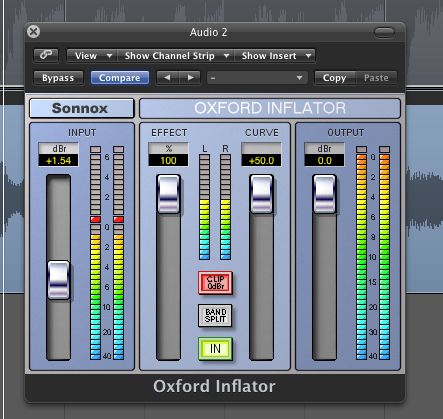Click the INPUT fader handle
This screenshot has width=443, height=419.
59,280
